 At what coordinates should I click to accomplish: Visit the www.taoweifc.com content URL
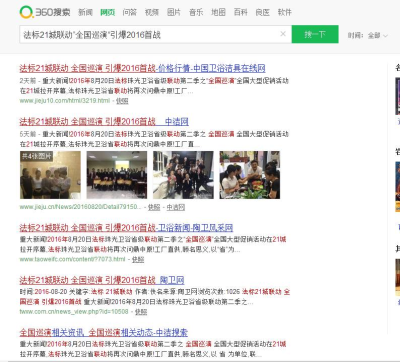(72, 259)
